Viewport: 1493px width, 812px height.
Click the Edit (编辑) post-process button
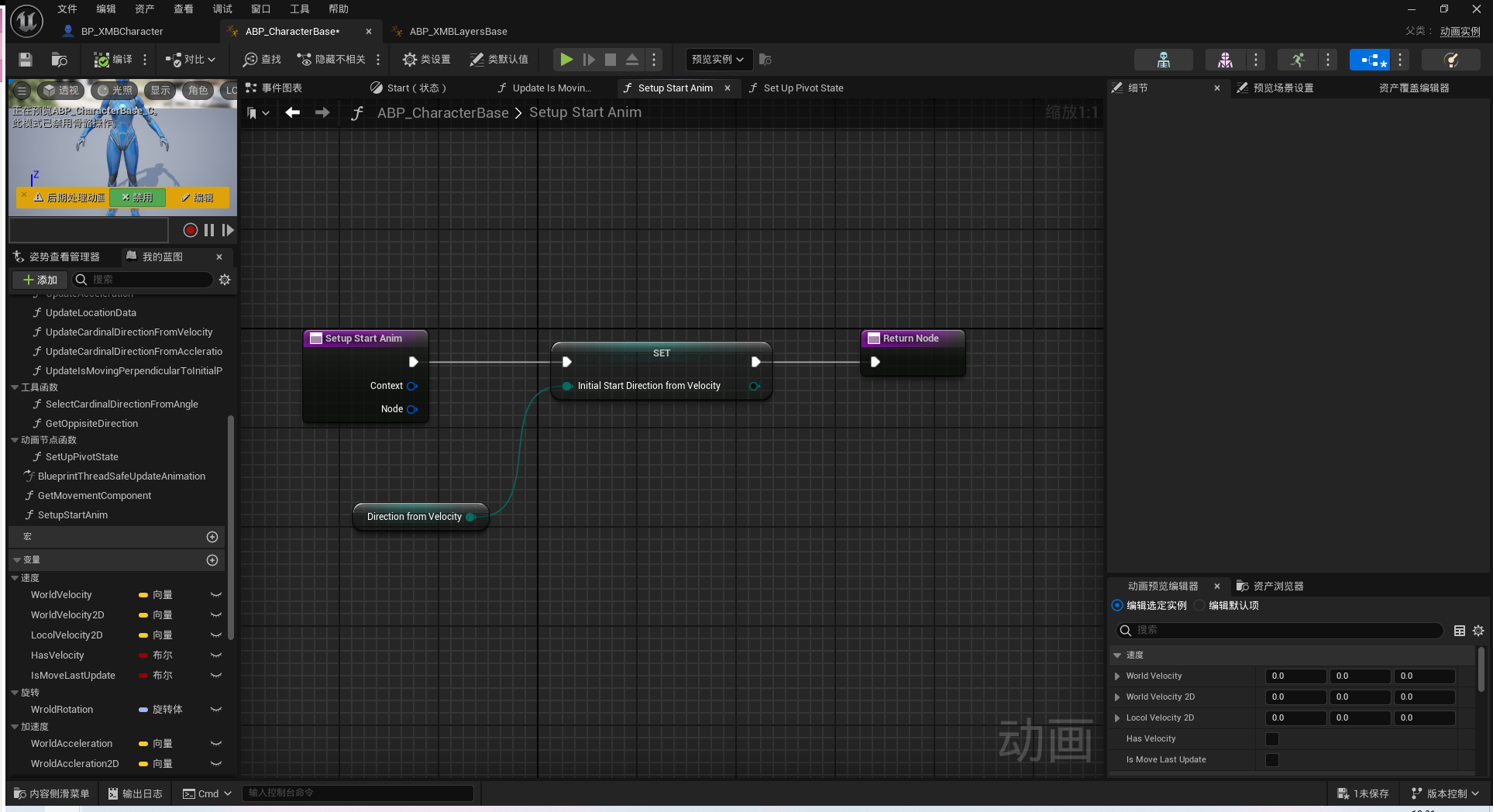(197, 198)
